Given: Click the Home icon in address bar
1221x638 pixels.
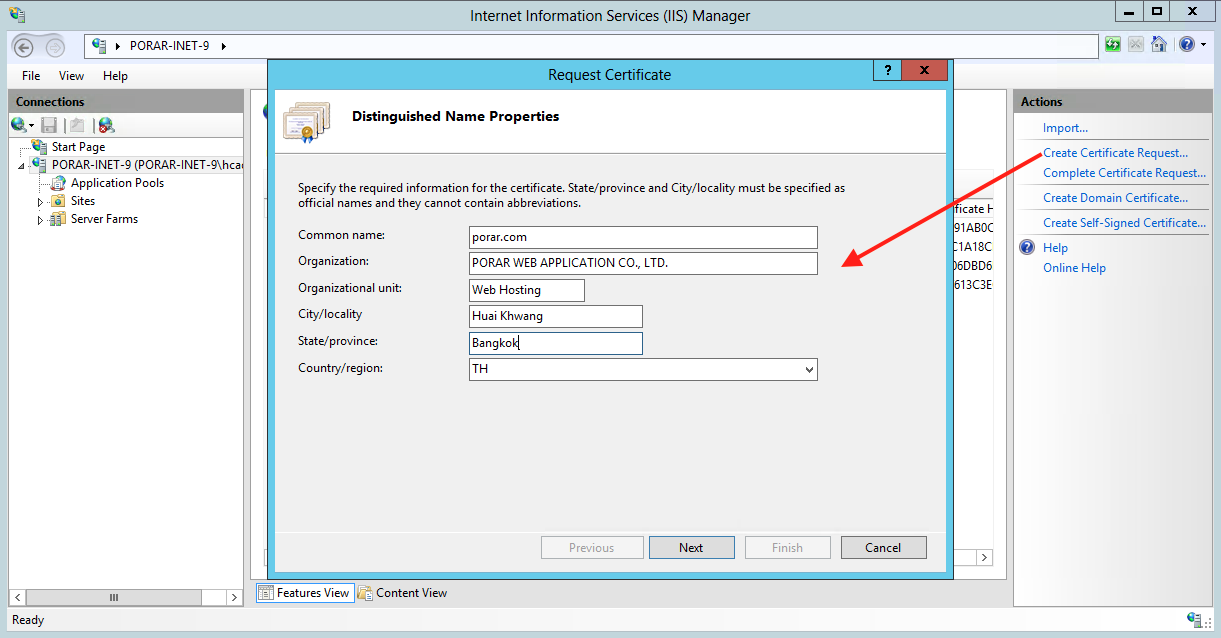Looking at the screenshot, I should pyautogui.click(x=1159, y=45).
